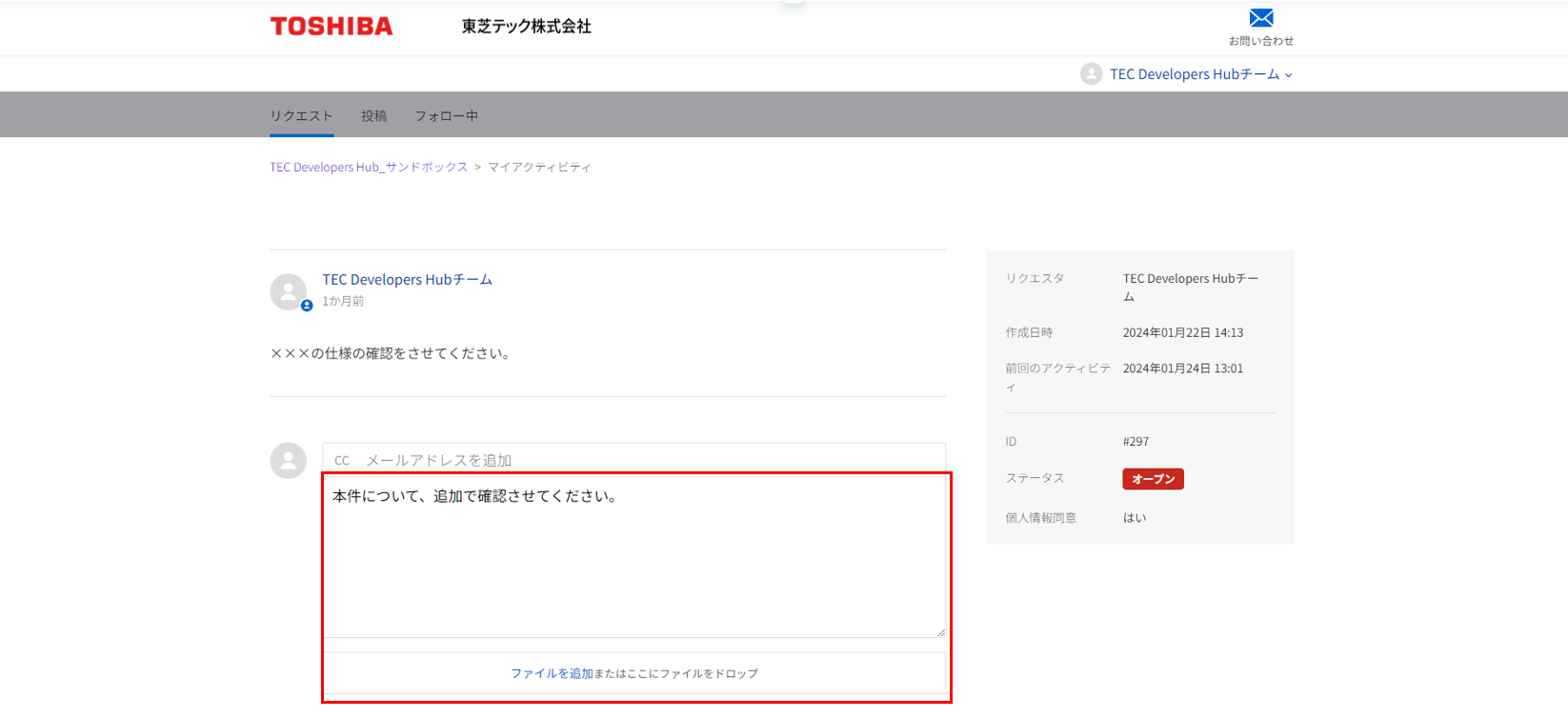Click creation date 2024年01月22日 14:13
Screen dimensions: 1568x718
(x=1183, y=332)
